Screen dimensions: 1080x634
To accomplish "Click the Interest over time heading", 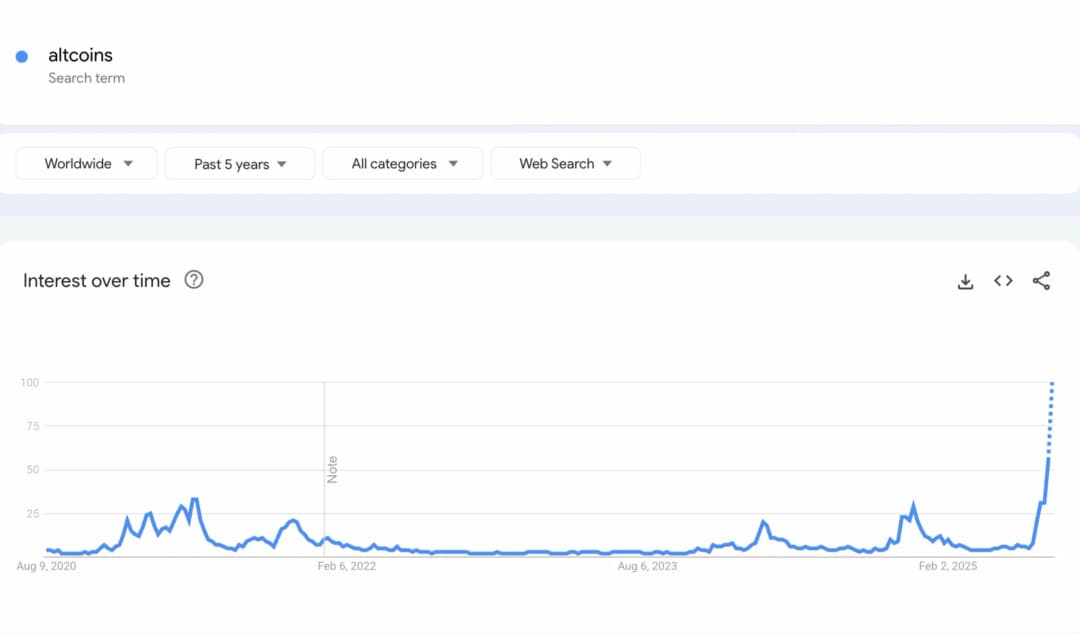I will pyautogui.click(x=97, y=281).
